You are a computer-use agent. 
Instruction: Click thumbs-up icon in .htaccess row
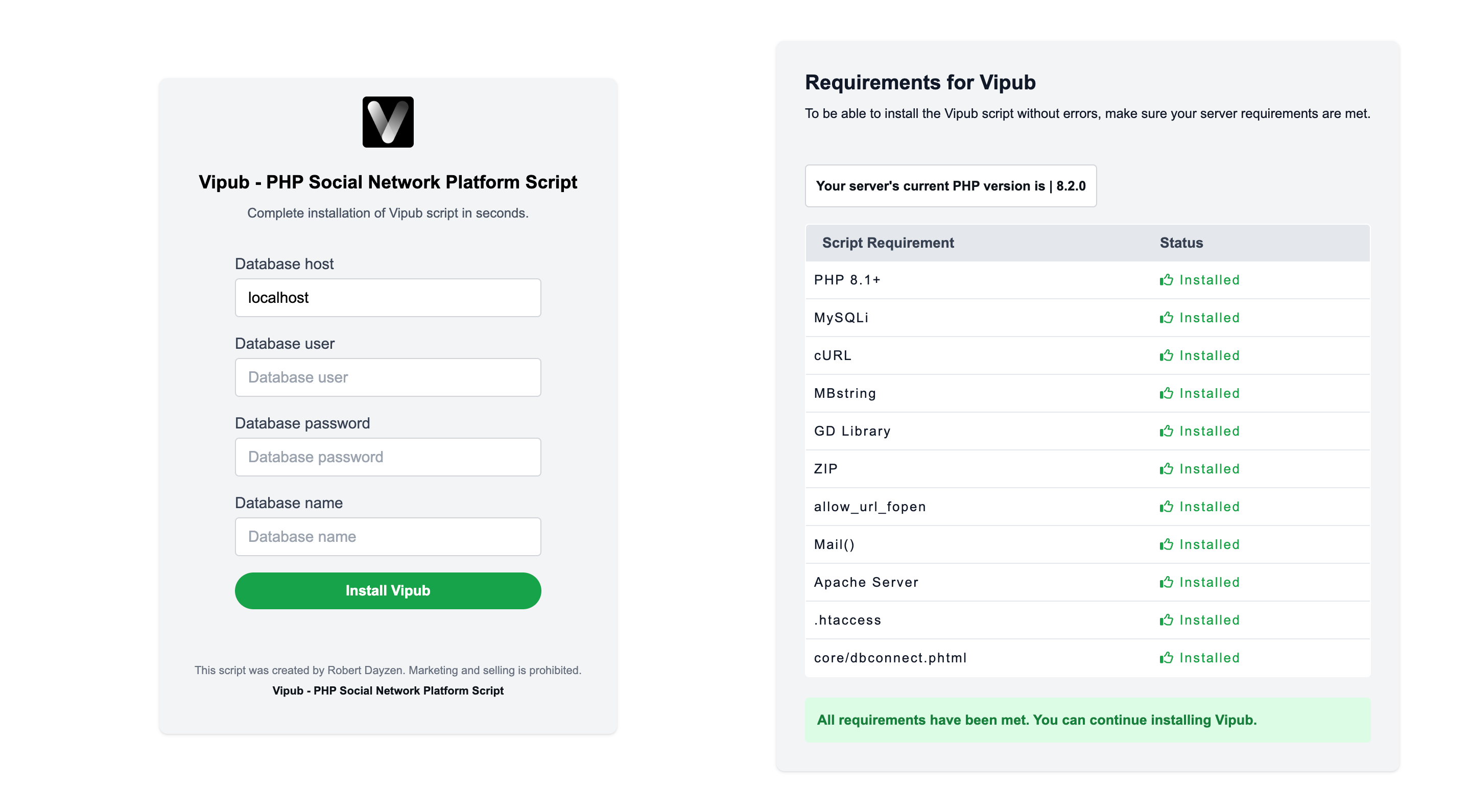(1166, 619)
